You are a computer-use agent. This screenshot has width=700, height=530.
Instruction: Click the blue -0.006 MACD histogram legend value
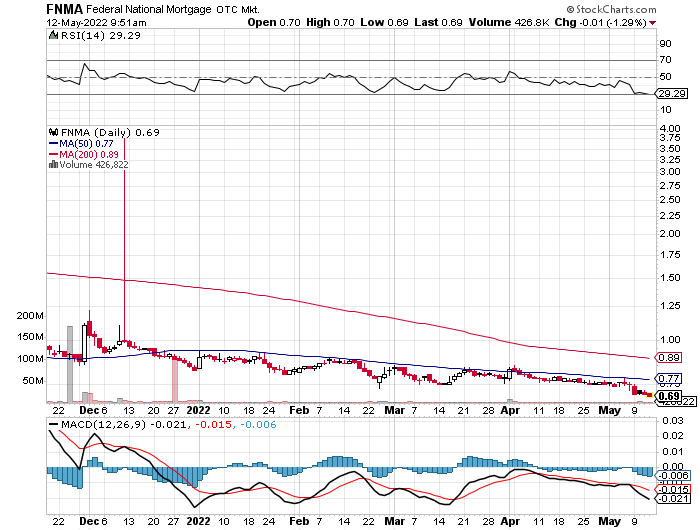click(258, 424)
